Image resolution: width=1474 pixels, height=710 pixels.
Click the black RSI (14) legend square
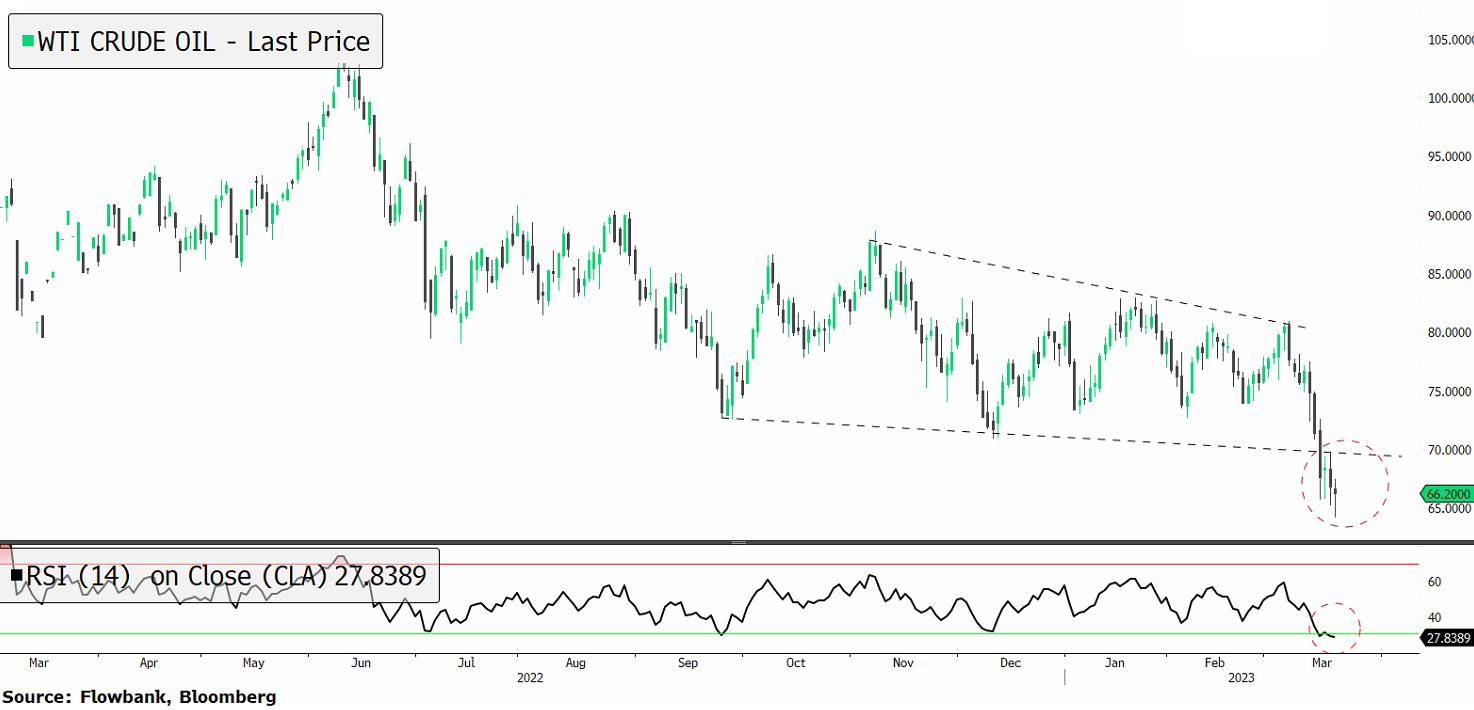click(x=16, y=576)
